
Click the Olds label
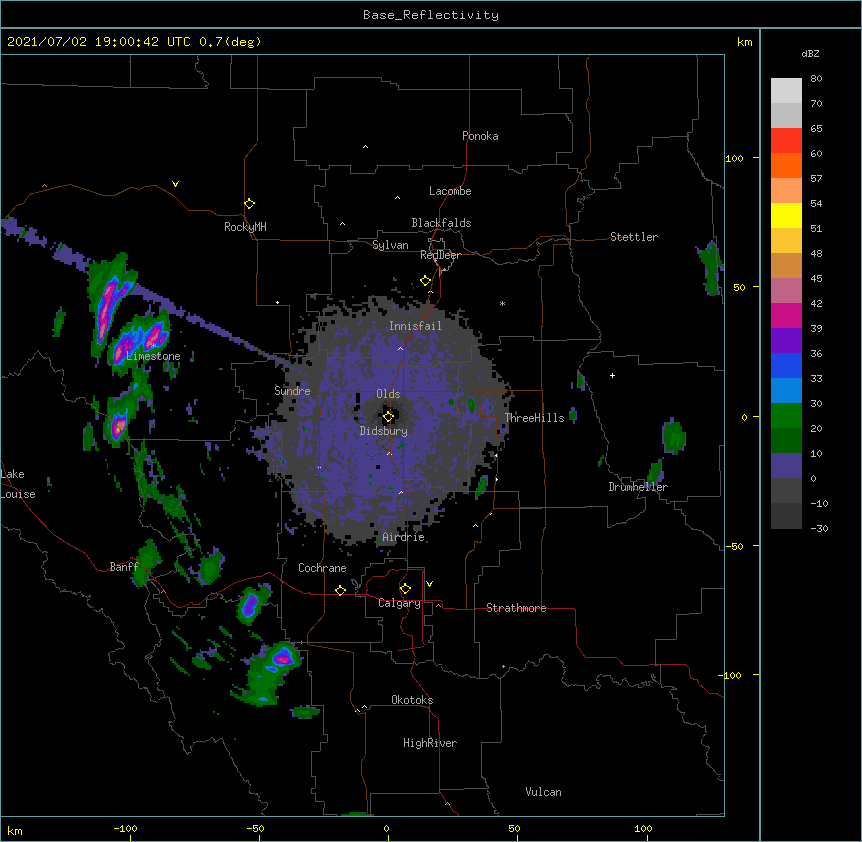point(388,394)
